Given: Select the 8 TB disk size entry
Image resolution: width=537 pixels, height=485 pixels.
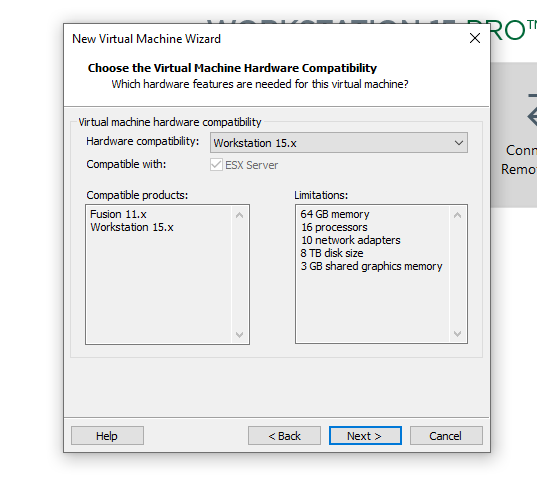Looking at the screenshot, I should [332, 253].
